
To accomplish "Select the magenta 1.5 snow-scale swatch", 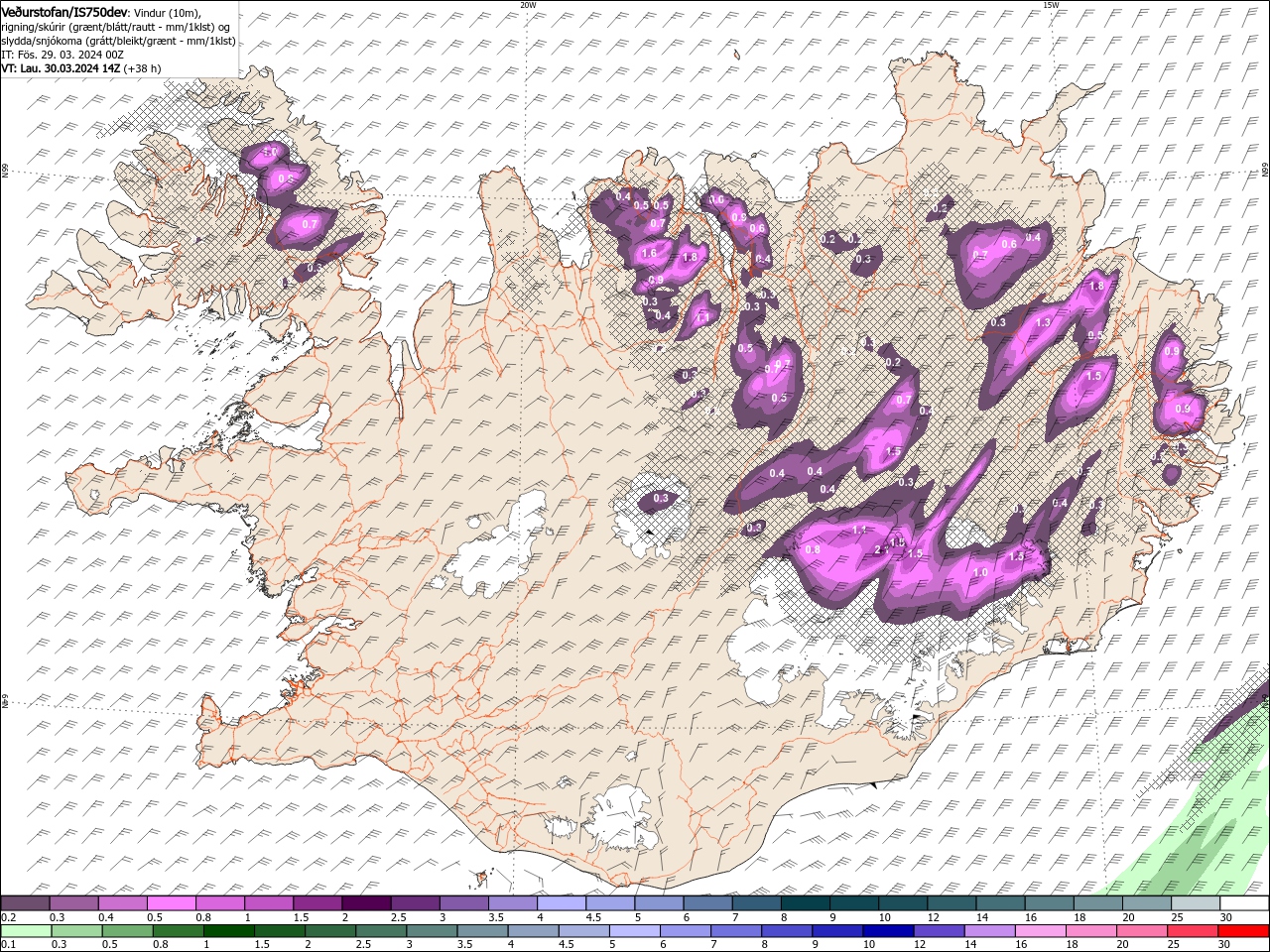I will [x=317, y=902].
